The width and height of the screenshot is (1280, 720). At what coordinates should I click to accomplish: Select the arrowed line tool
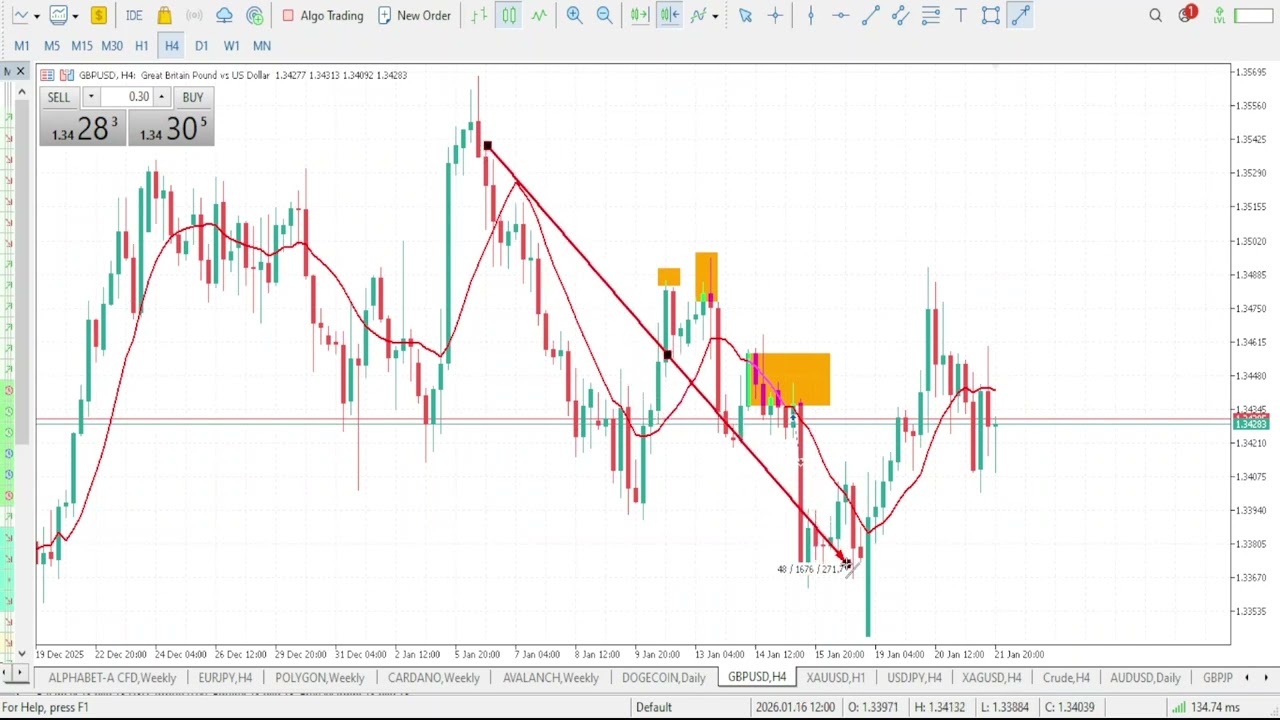1020,15
